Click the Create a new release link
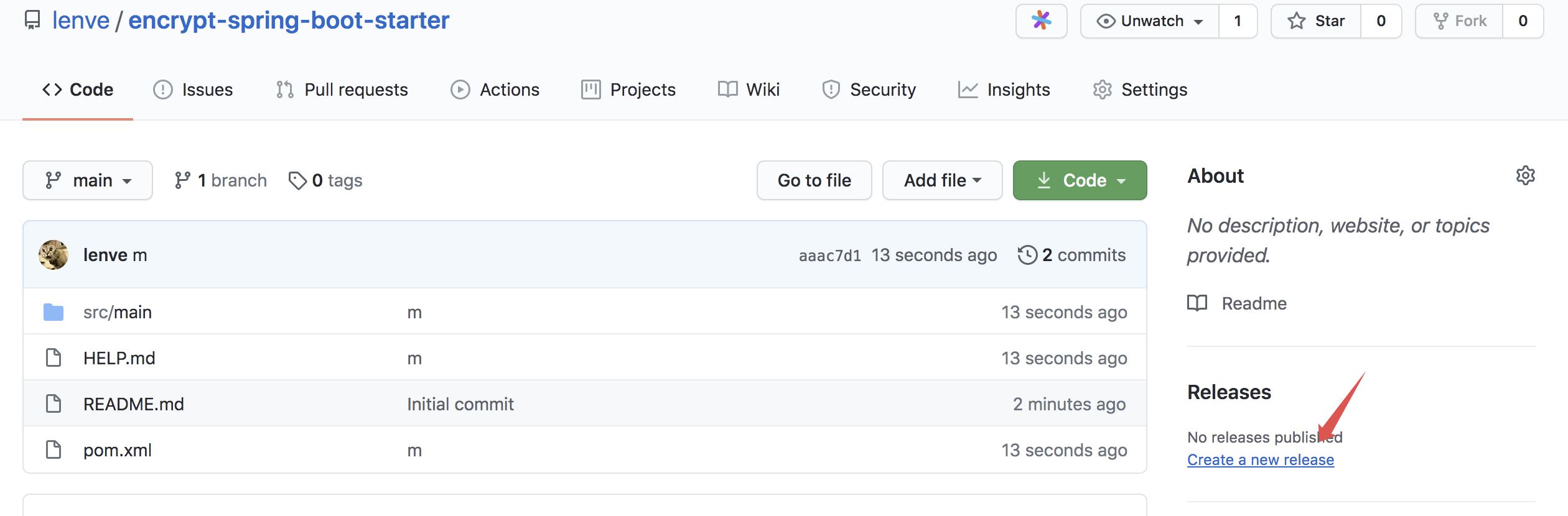 point(1260,460)
